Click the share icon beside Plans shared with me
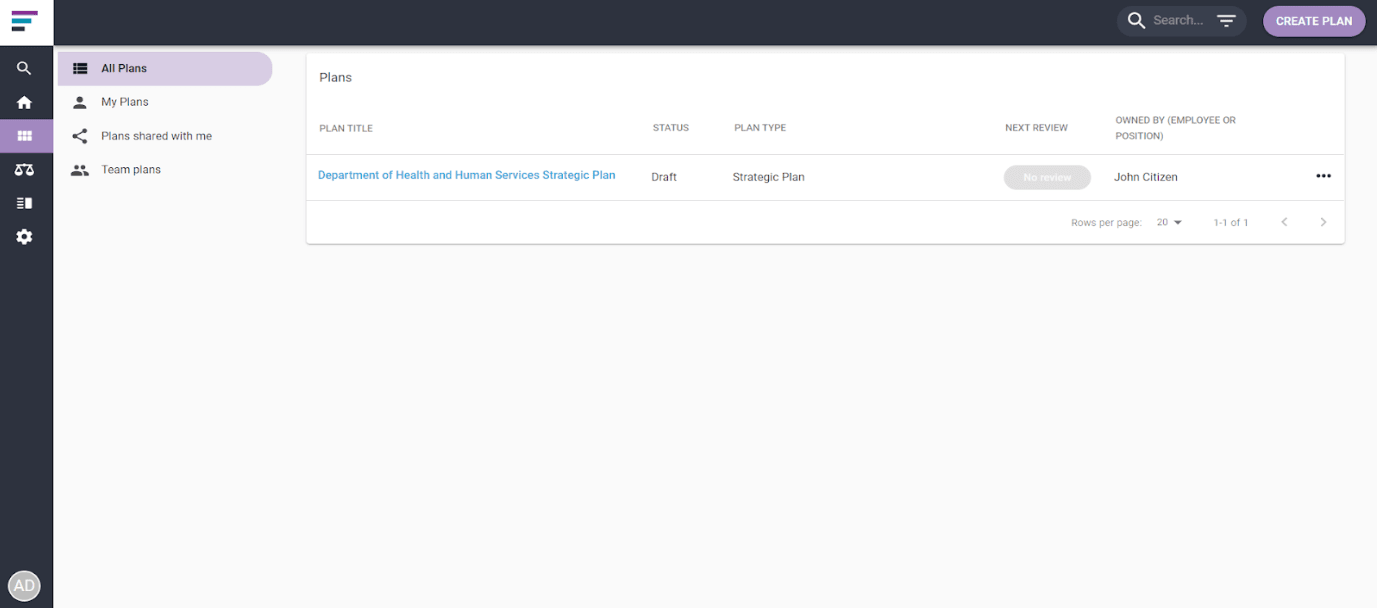 80,136
